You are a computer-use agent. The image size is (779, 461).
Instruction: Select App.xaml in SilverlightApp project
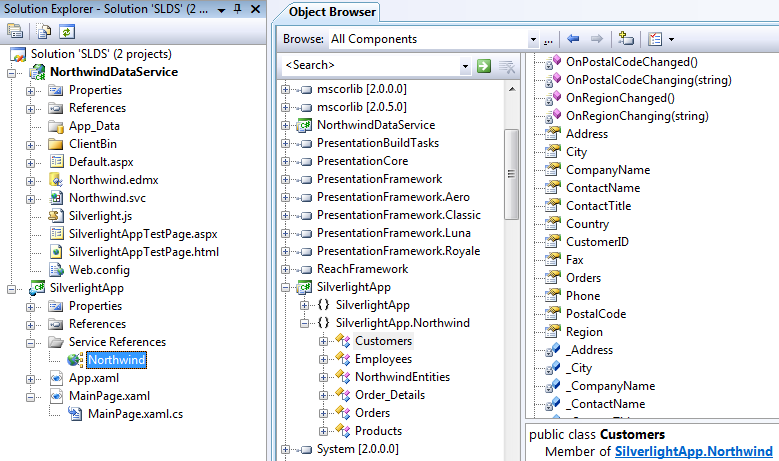[94, 378]
